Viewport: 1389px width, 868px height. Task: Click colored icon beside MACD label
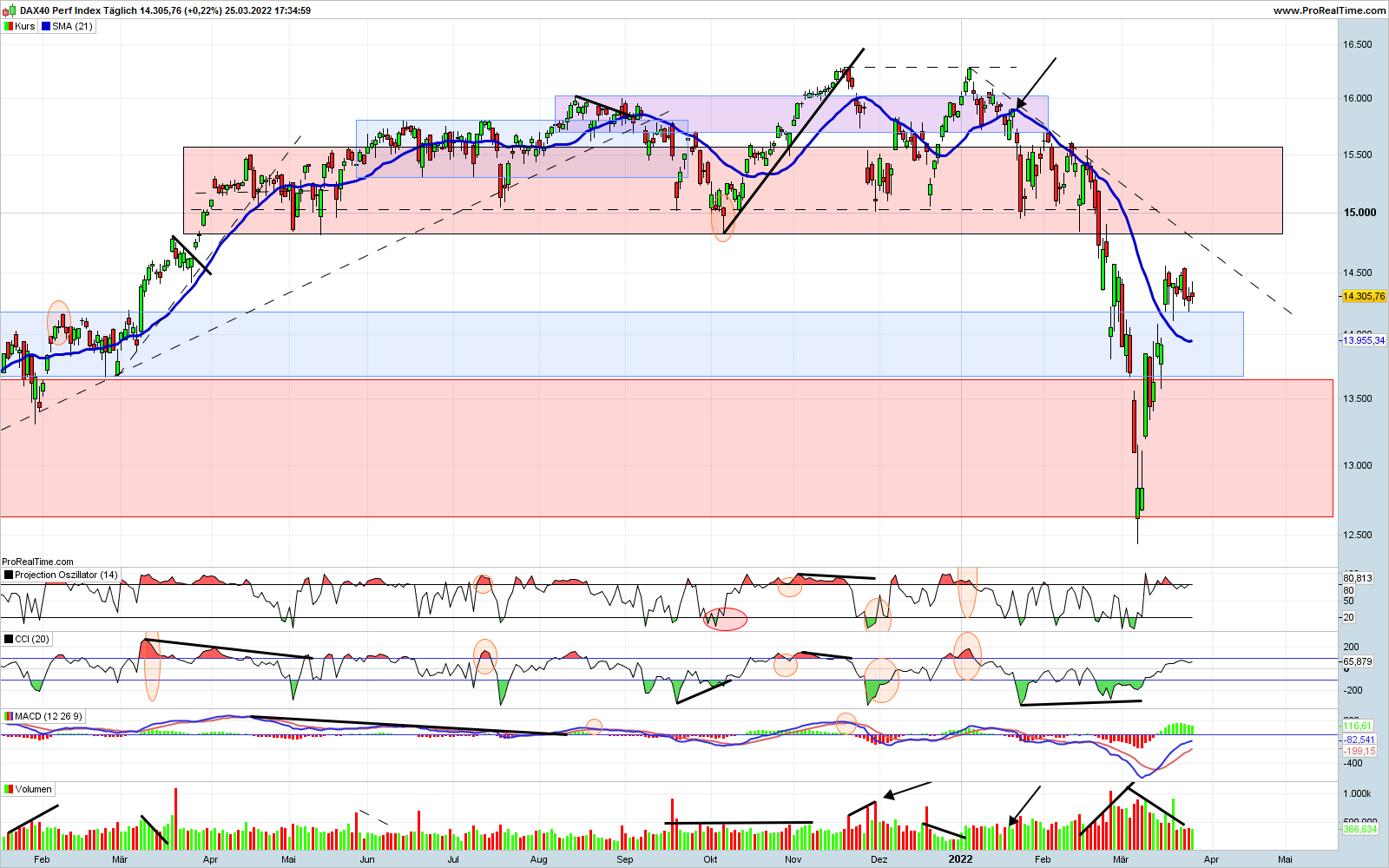[9, 716]
